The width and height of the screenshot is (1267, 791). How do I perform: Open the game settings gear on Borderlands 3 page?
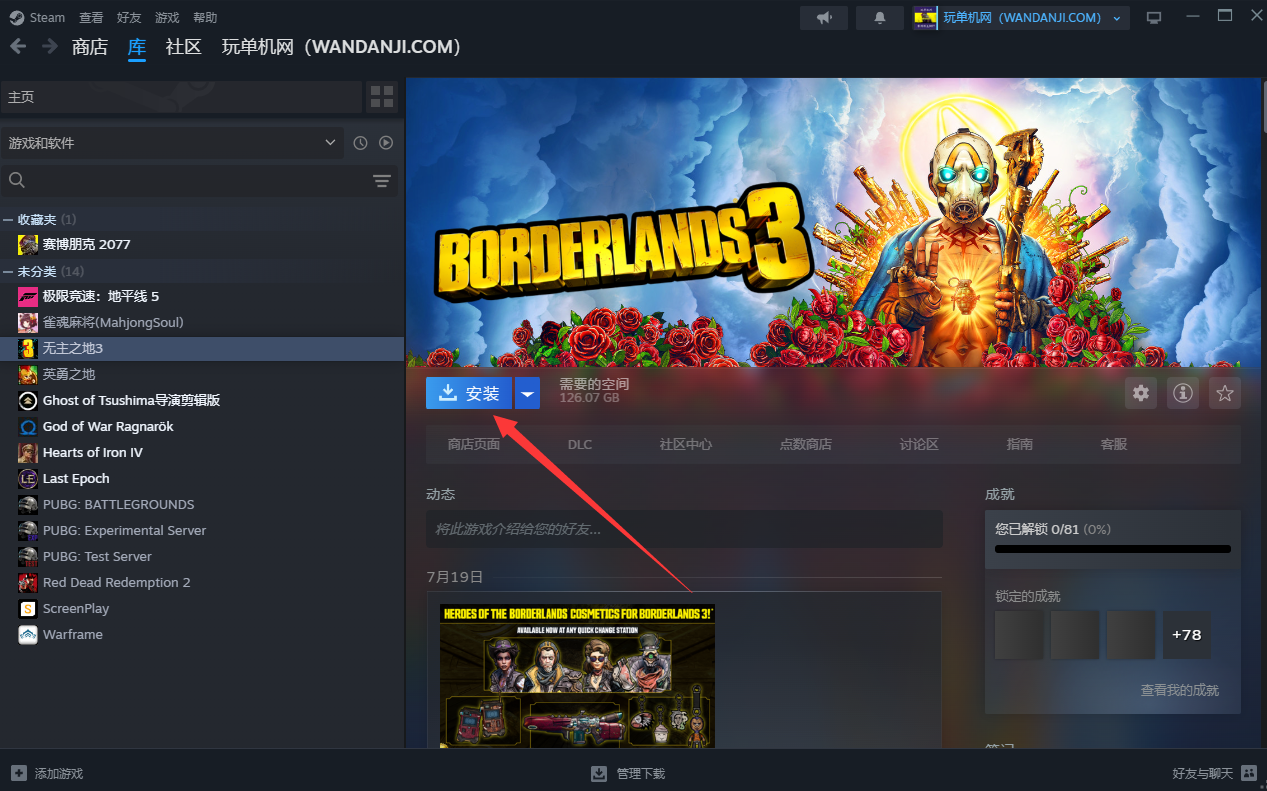pos(1140,393)
